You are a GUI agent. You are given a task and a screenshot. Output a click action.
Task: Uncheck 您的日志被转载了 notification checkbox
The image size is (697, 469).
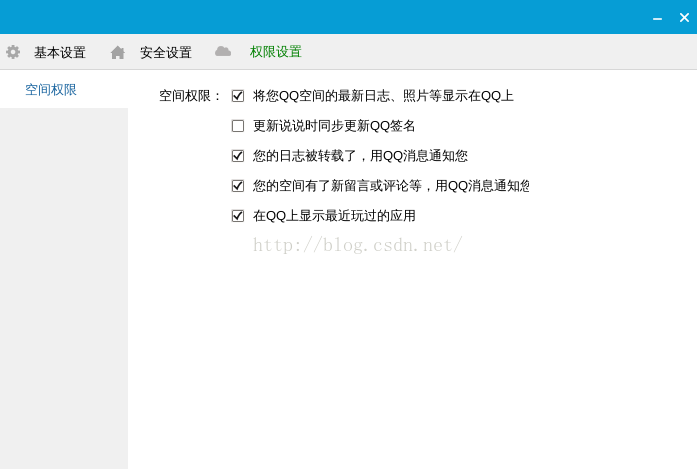(x=238, y=156)
